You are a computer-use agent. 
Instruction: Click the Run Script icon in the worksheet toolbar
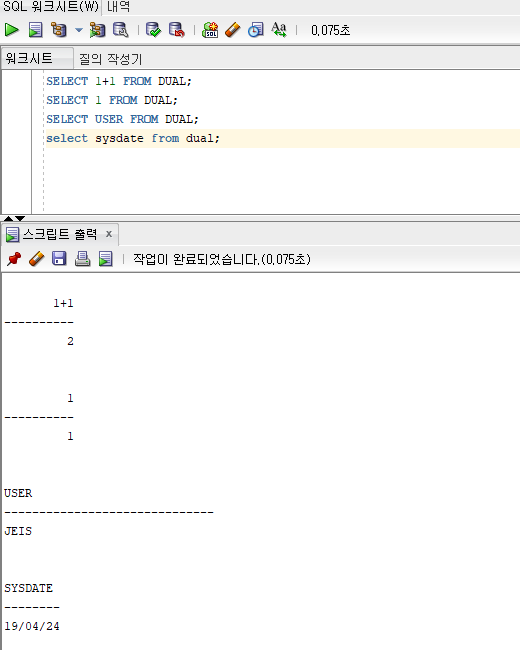[x=36, y=30]
